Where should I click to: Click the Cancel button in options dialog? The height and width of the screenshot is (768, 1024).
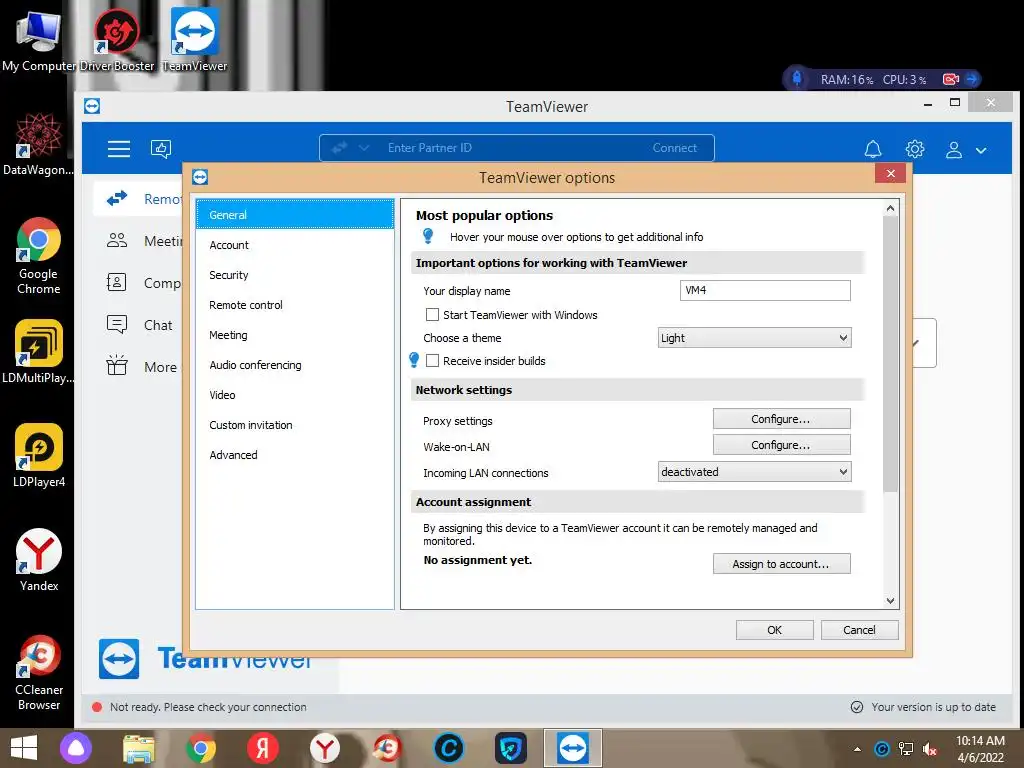[859, 630]
